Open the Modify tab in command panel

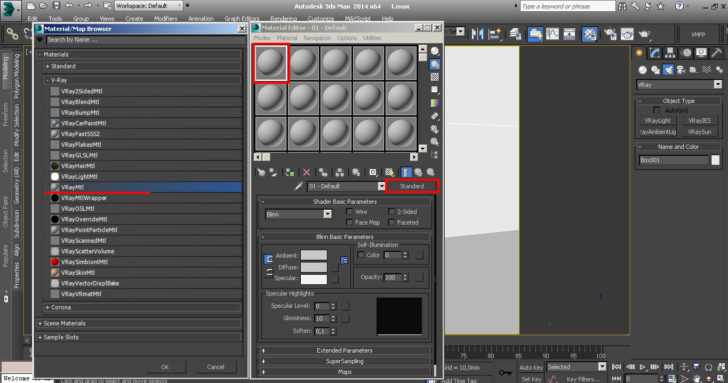tap(655, 53)
